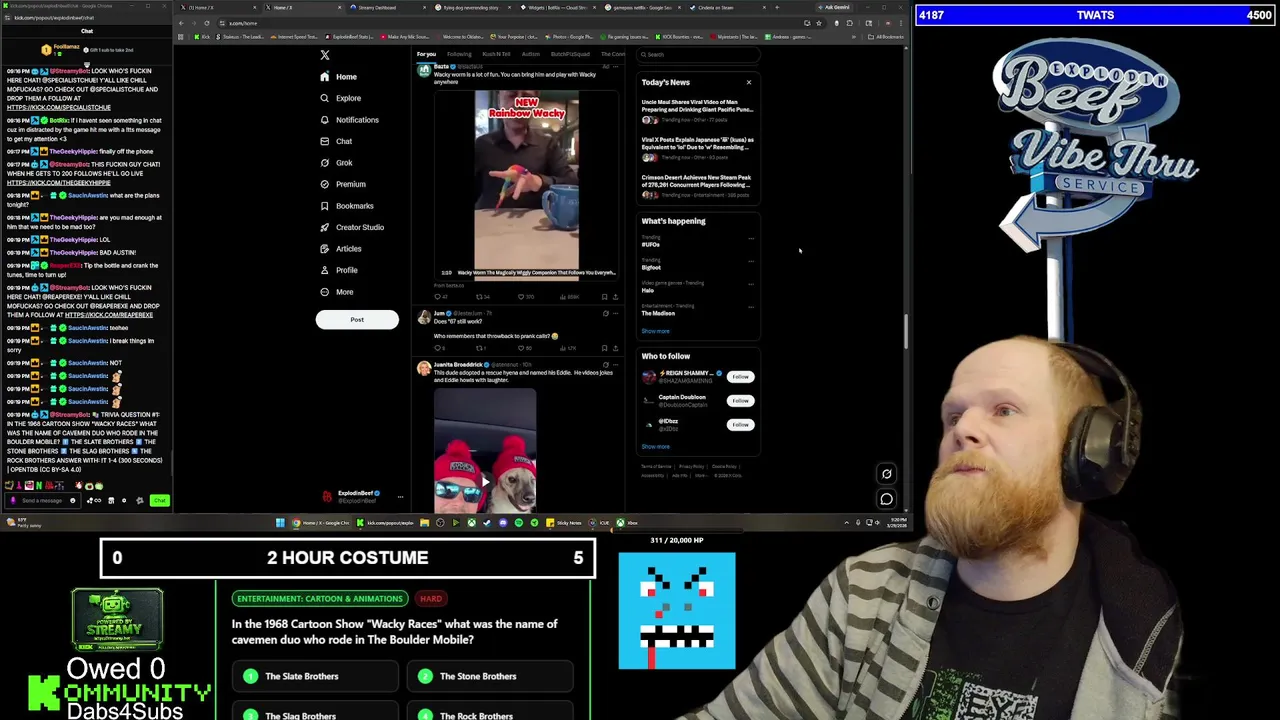
Task: Click trending topic Bigfoot
Action: point(651,268)
